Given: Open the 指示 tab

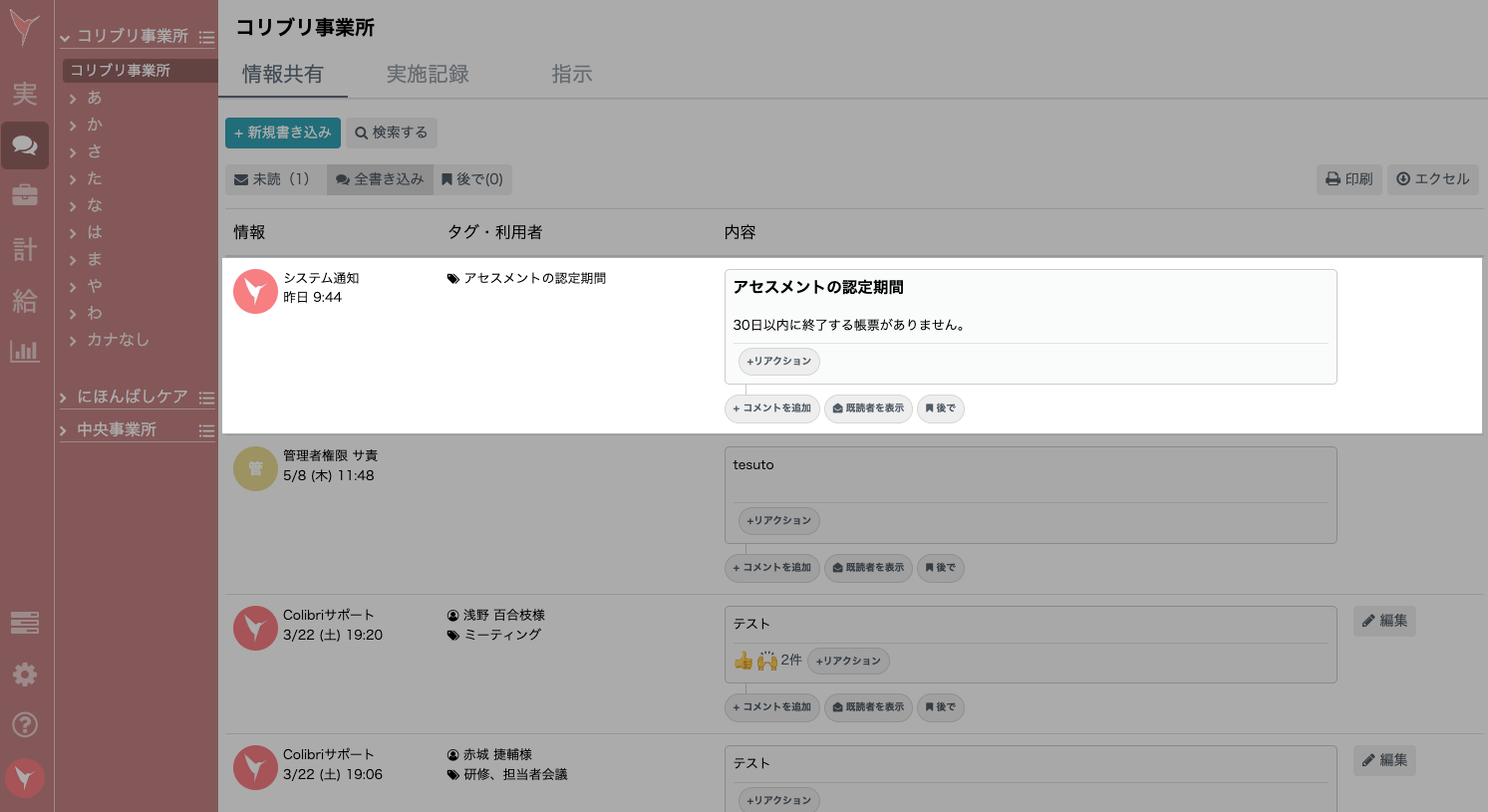Looking at the screenshot, I should pyautogui.click(x=572, y=74).
